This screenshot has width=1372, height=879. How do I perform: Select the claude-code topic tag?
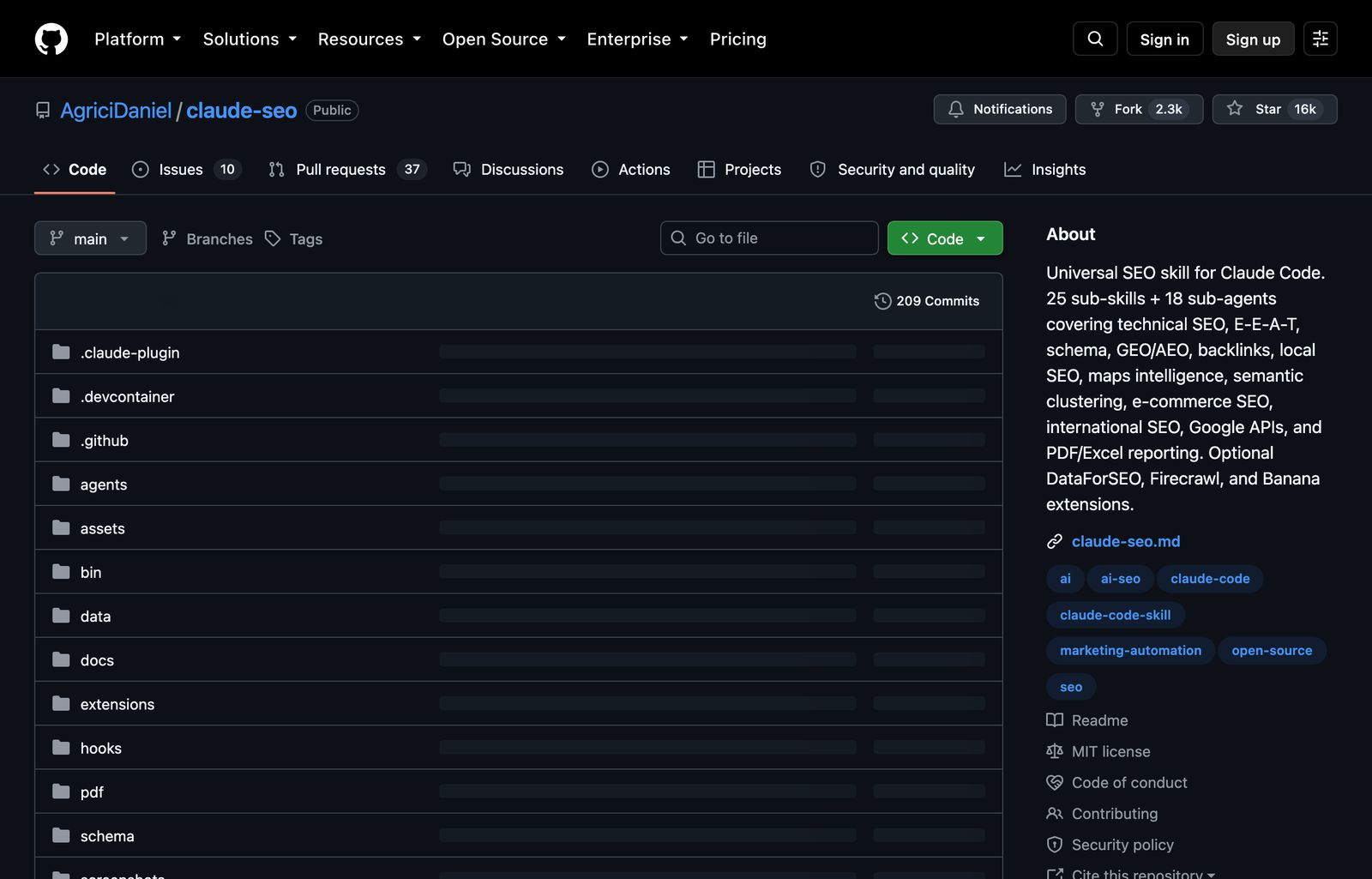click(x=1210, y=579)
